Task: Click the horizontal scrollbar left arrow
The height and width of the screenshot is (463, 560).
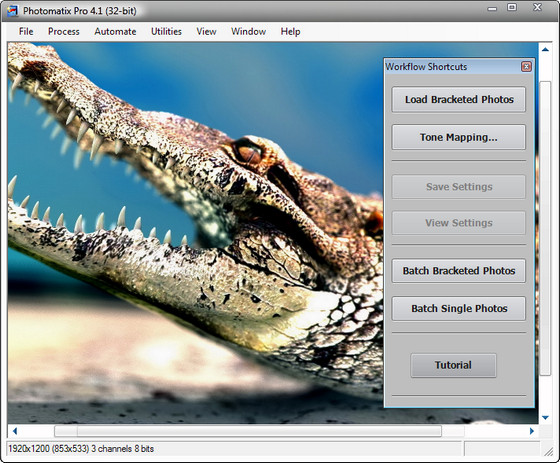Action: click(x=15, y=431)
